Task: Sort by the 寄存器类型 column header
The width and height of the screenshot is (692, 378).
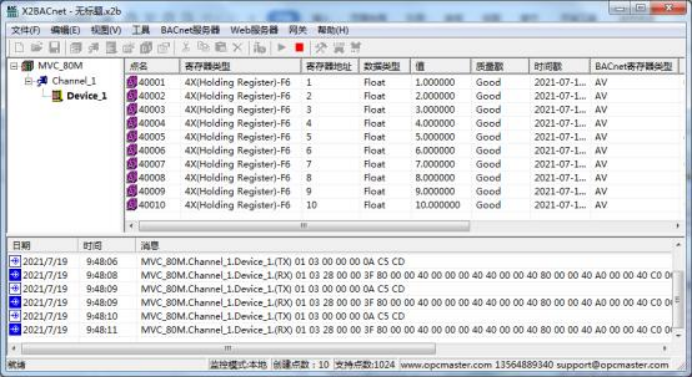Action: click(x=240, y=66)
